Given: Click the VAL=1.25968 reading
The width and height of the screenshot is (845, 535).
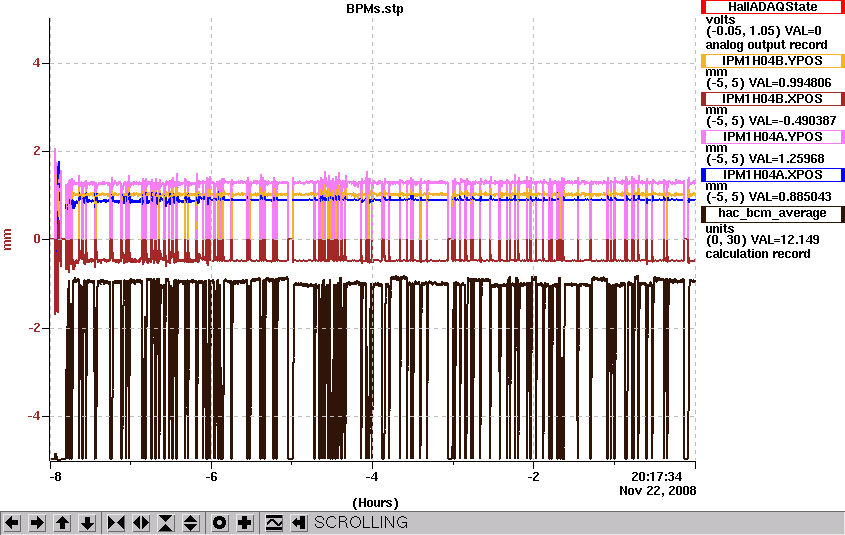Looking at the screenshot, I should pos(786,159).
